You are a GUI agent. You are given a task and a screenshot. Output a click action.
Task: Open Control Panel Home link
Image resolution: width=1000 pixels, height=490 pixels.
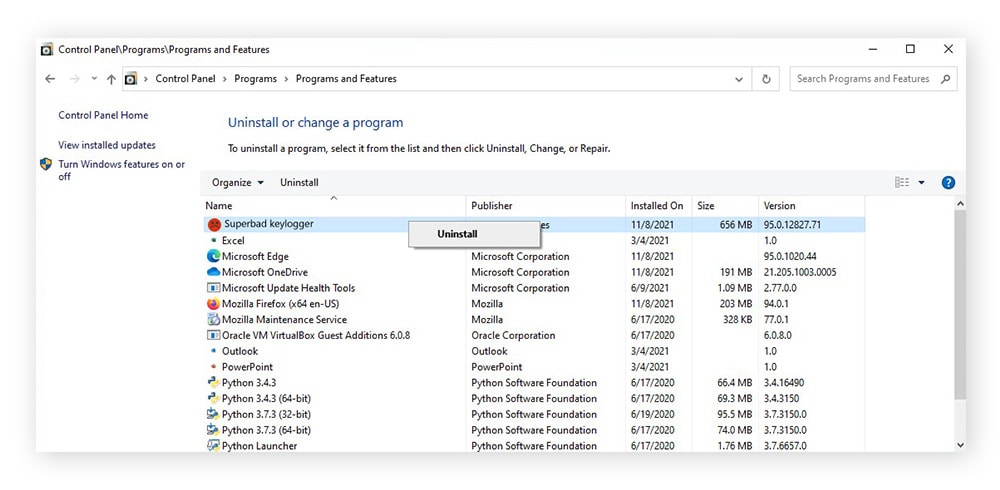103,115
